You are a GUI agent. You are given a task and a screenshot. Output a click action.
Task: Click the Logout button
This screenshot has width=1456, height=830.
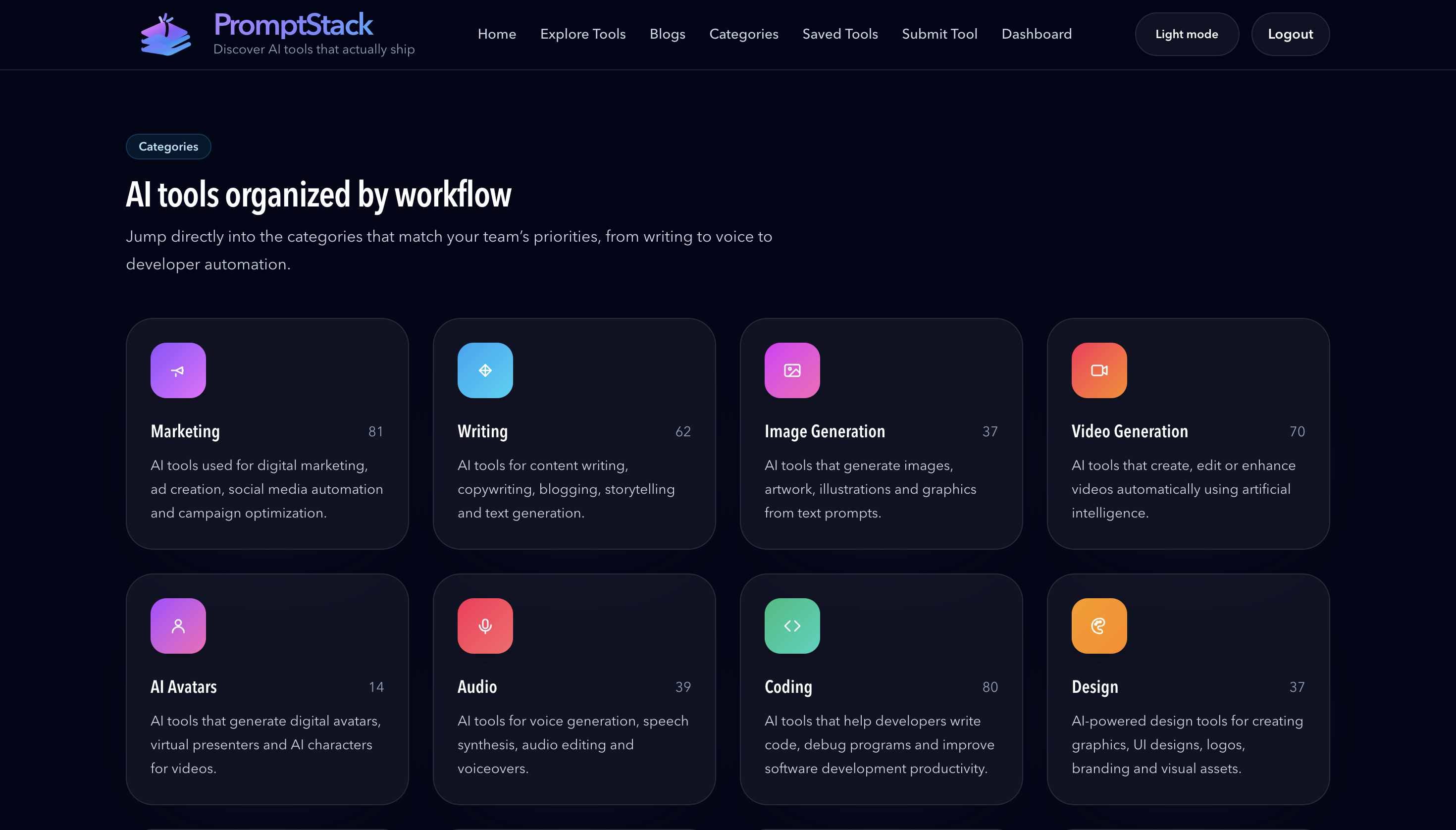[x=1290, y=34]
